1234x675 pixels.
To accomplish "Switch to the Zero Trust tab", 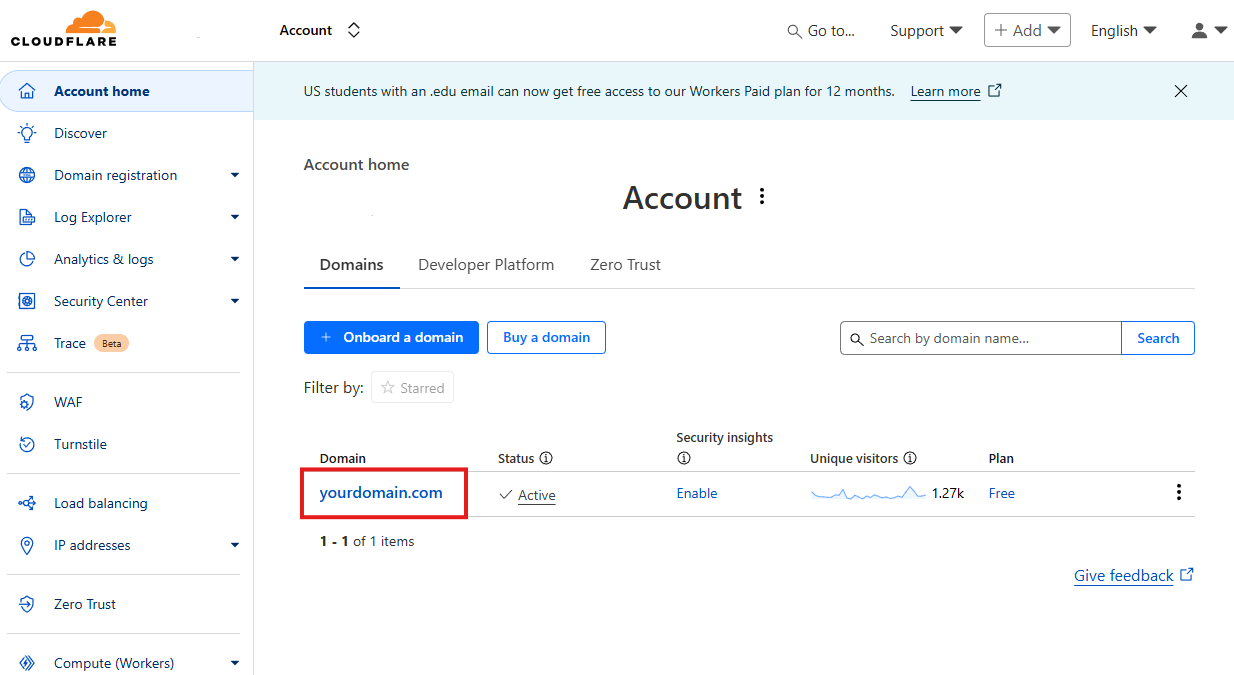I will (x=625, y=265).
